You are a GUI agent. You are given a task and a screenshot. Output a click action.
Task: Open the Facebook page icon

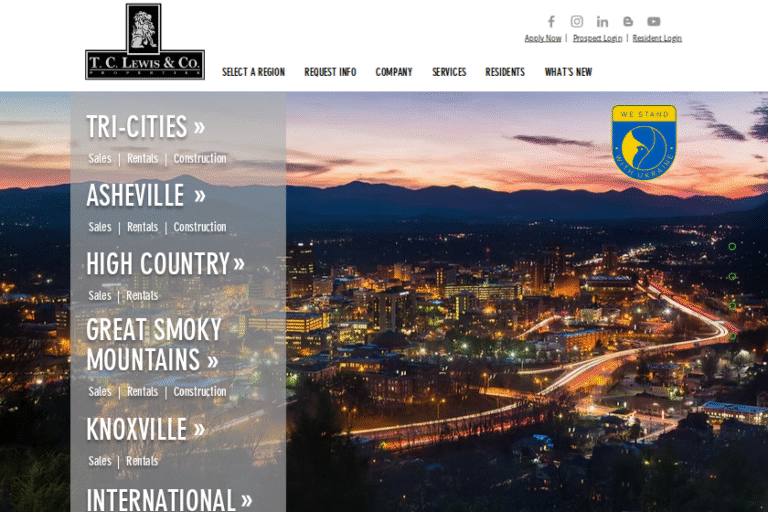[551, 21]
